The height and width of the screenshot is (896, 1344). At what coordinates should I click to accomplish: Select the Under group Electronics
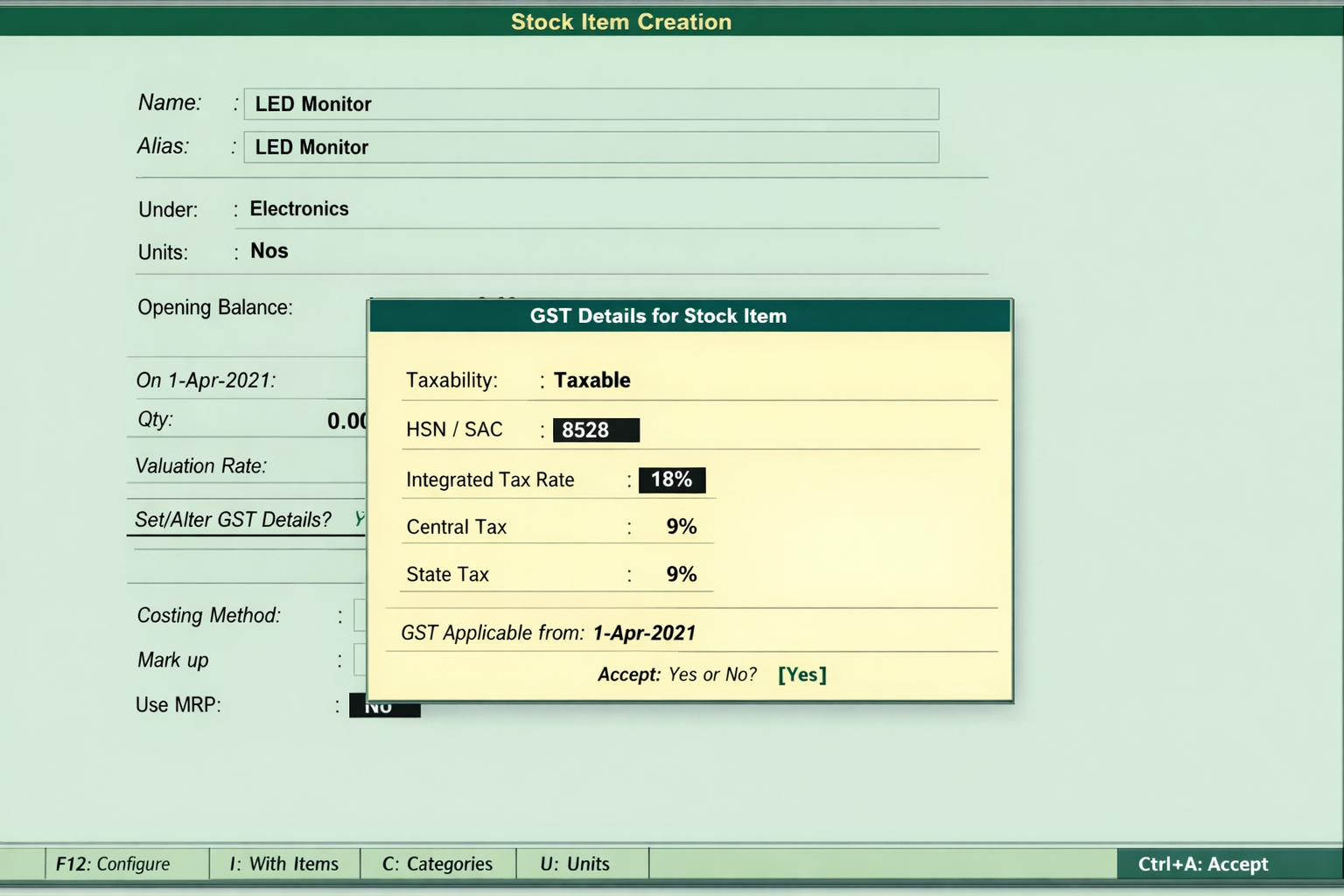coord(300,209)
